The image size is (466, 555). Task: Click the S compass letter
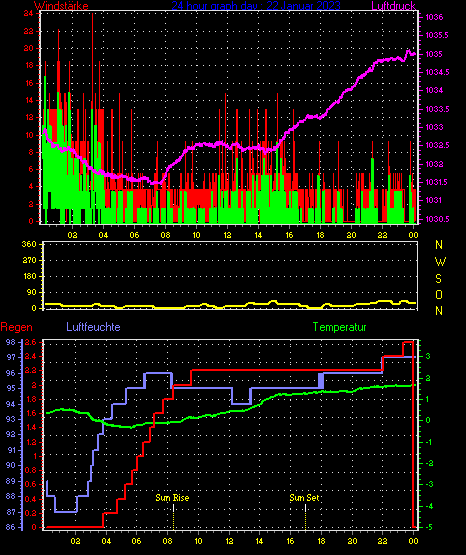(438, 279)
